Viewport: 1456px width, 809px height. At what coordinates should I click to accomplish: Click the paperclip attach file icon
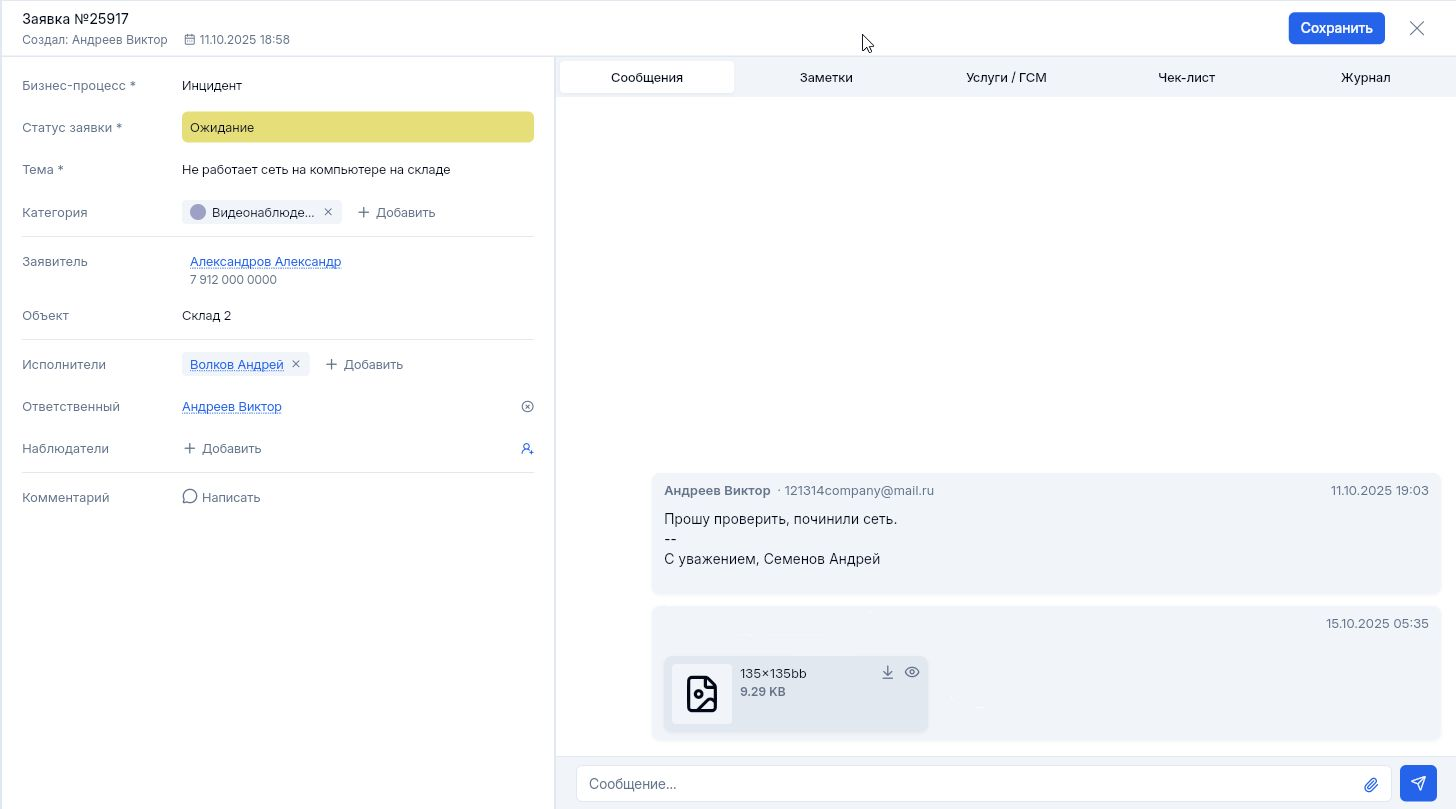click(x=1371, y=784)
